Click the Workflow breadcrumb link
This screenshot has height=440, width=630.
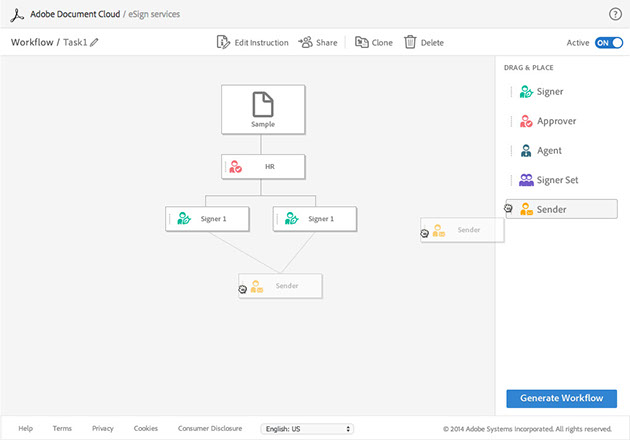pos(31,43)
